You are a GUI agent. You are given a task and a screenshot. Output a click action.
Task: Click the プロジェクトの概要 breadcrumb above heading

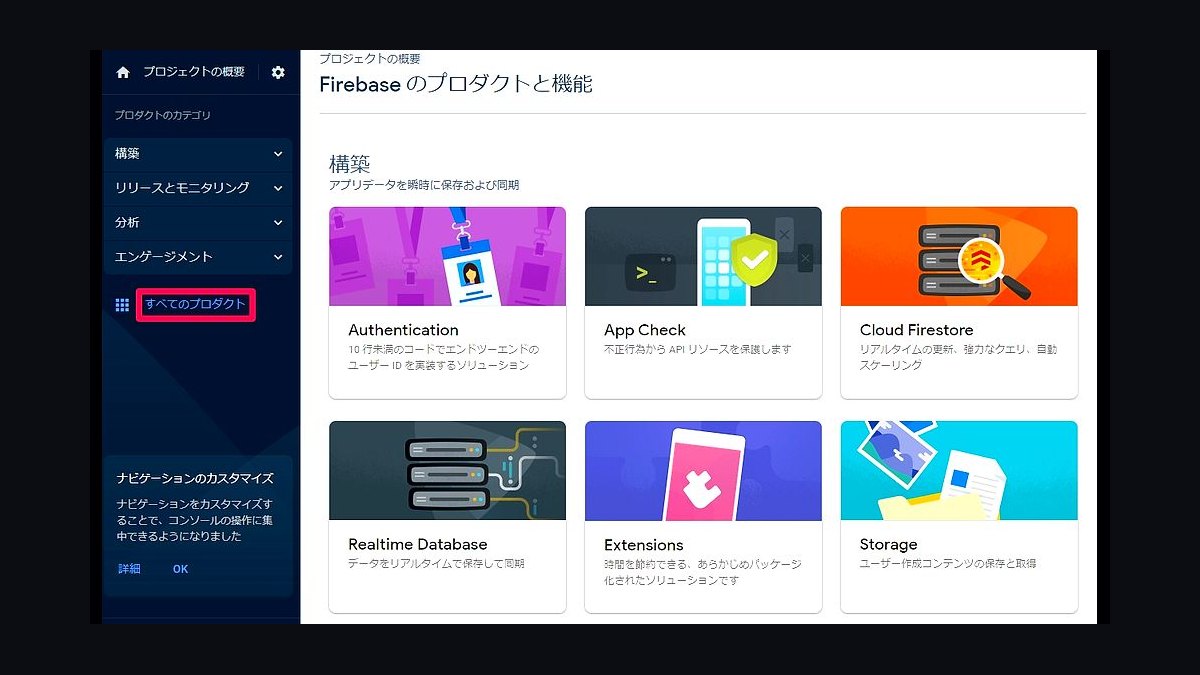point(369,59)
